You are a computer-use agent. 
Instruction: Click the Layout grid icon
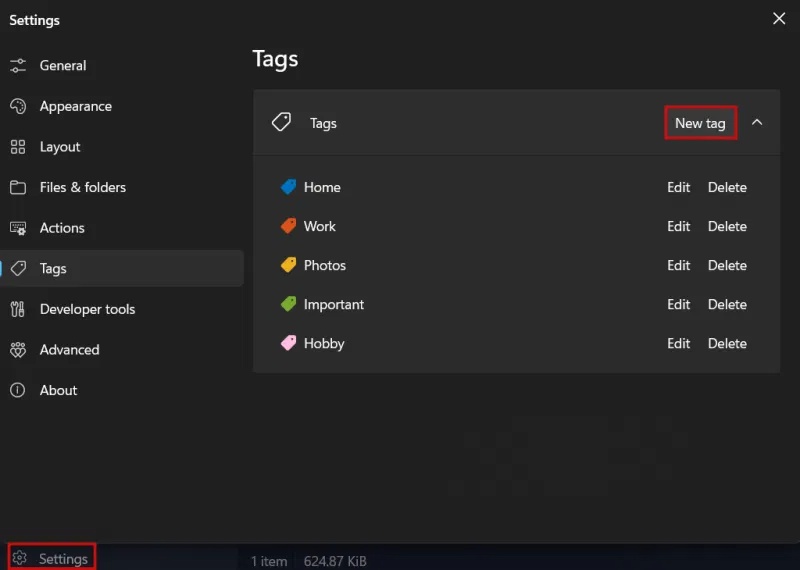coord(18,147)
